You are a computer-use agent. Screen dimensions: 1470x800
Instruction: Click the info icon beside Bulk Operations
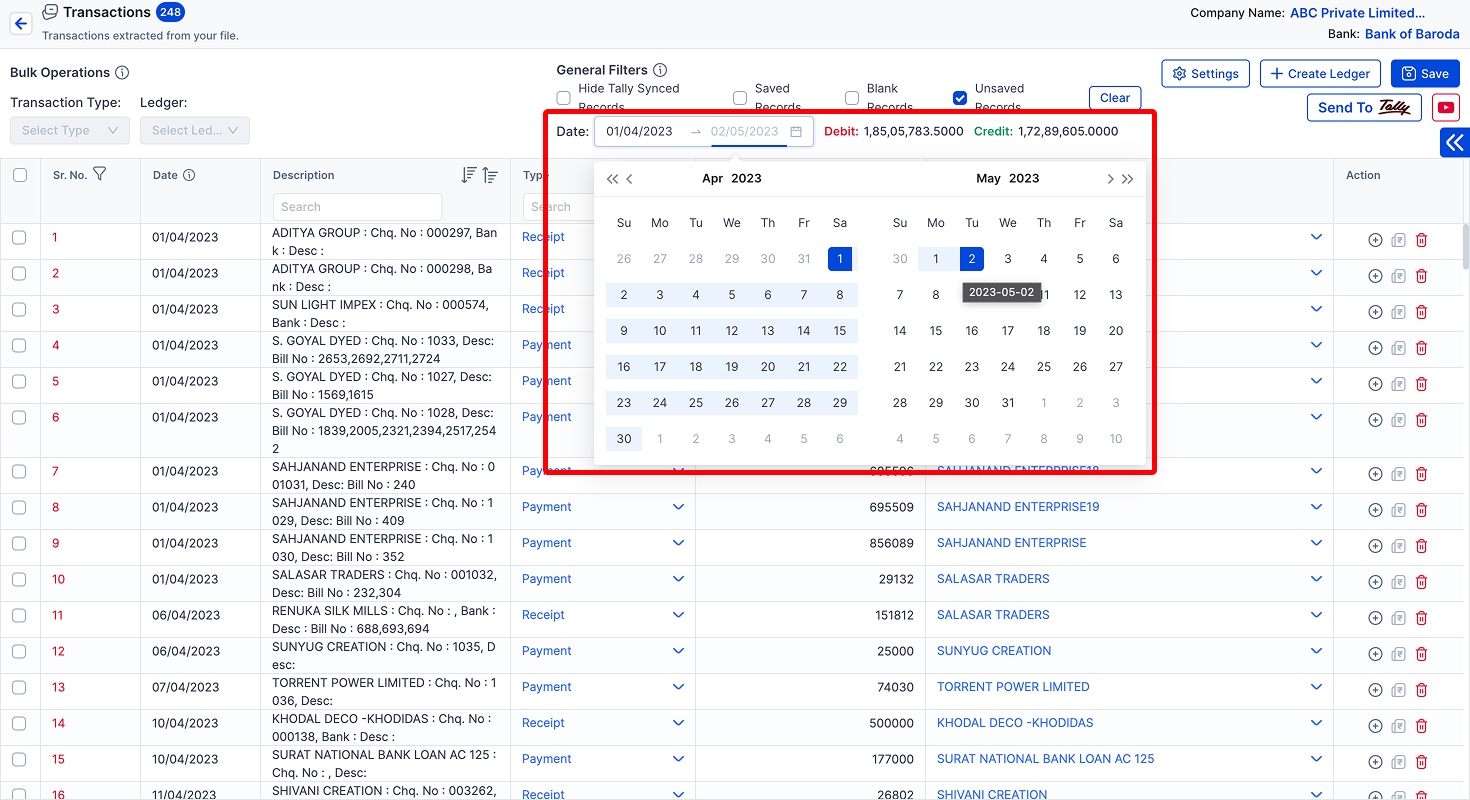click(122, 72)
